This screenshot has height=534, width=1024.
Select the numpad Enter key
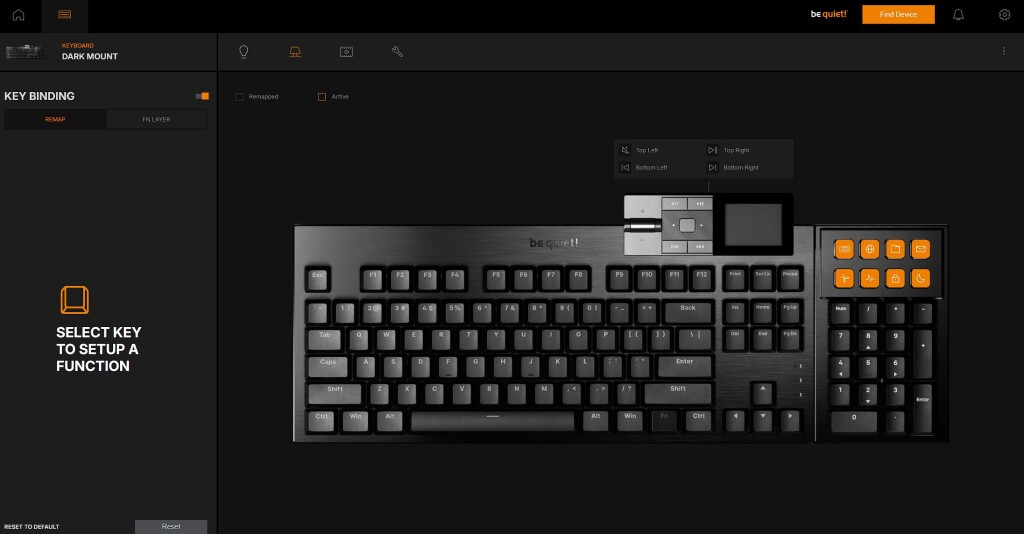tap(923, 409)
